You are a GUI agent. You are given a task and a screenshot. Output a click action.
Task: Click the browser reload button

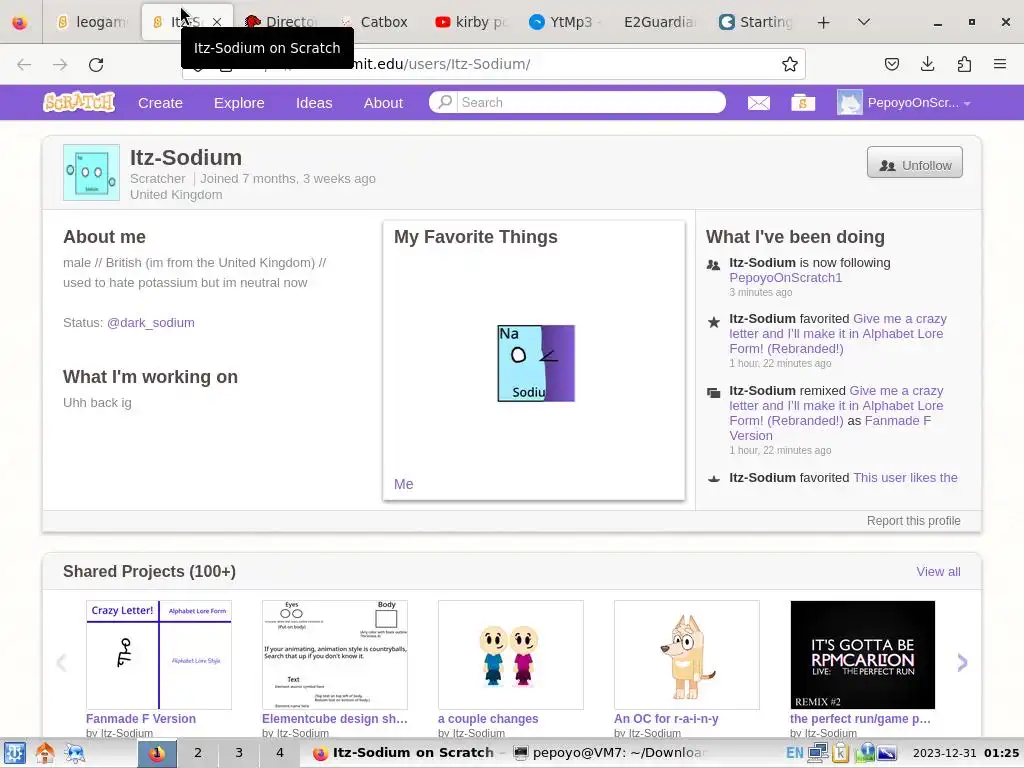96,64
